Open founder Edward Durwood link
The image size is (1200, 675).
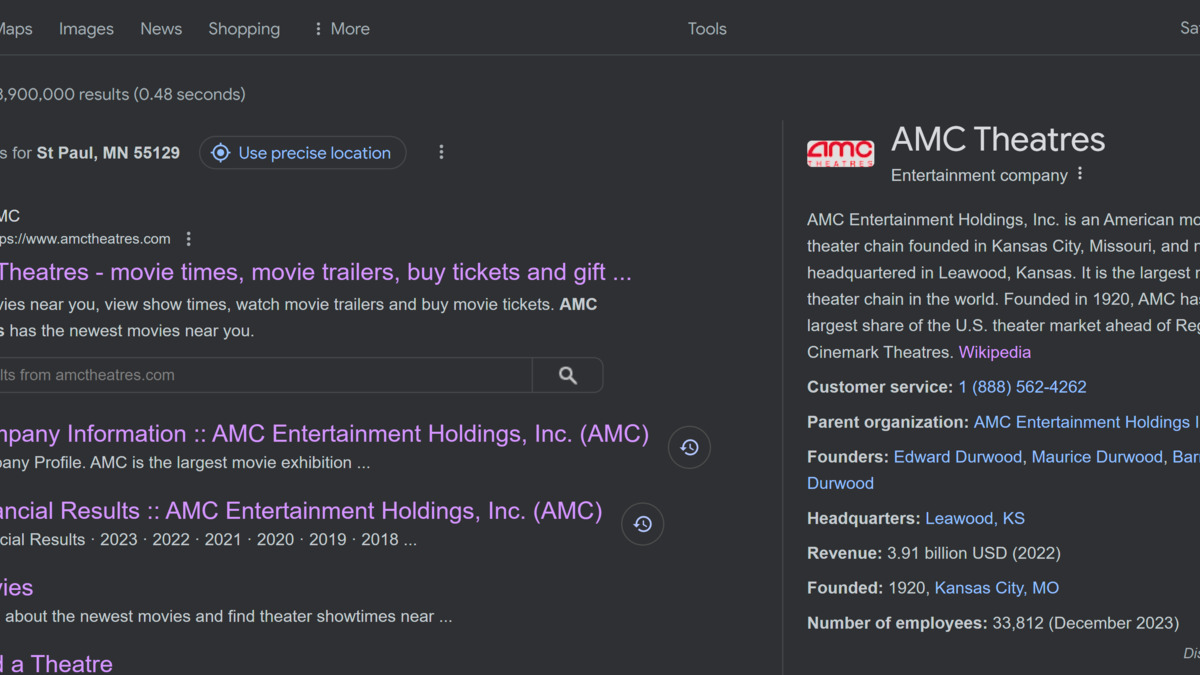click(958, 457)
